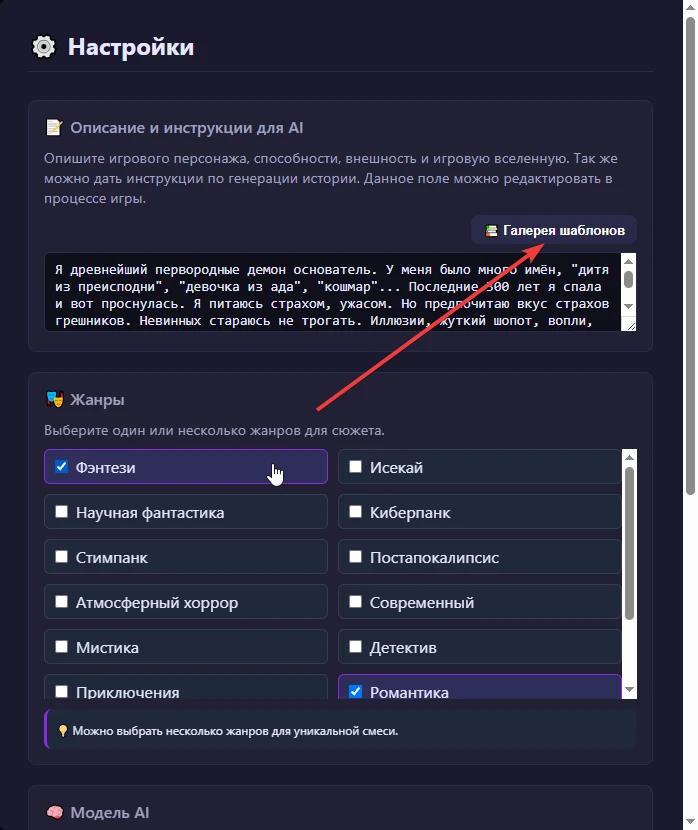Click the page scrollbar down arrow
This screenshot has width=698, height=830.
(690, 821)
